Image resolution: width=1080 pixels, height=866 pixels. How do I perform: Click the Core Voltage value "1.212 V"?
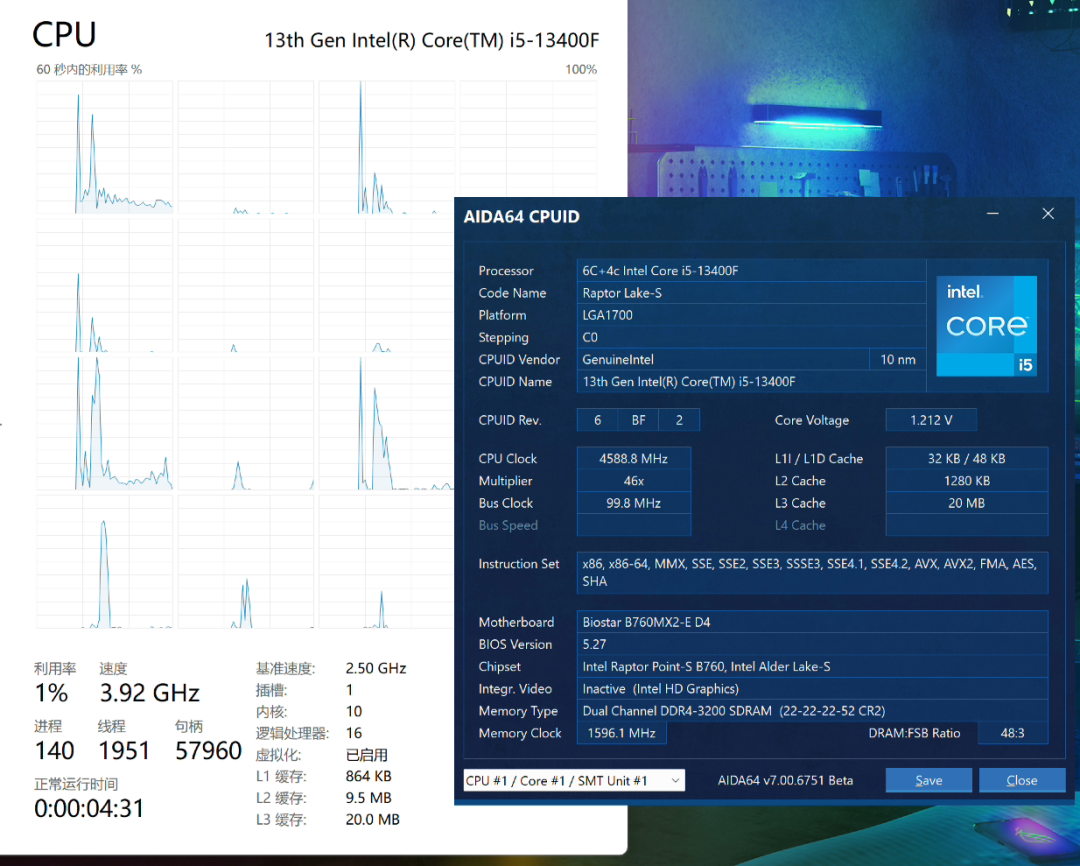[x=931, y=420]
